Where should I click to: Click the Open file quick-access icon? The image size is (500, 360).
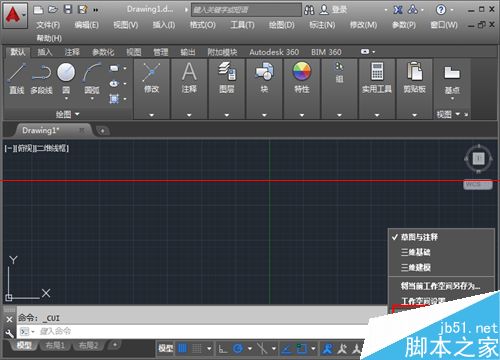click(53, 10)
